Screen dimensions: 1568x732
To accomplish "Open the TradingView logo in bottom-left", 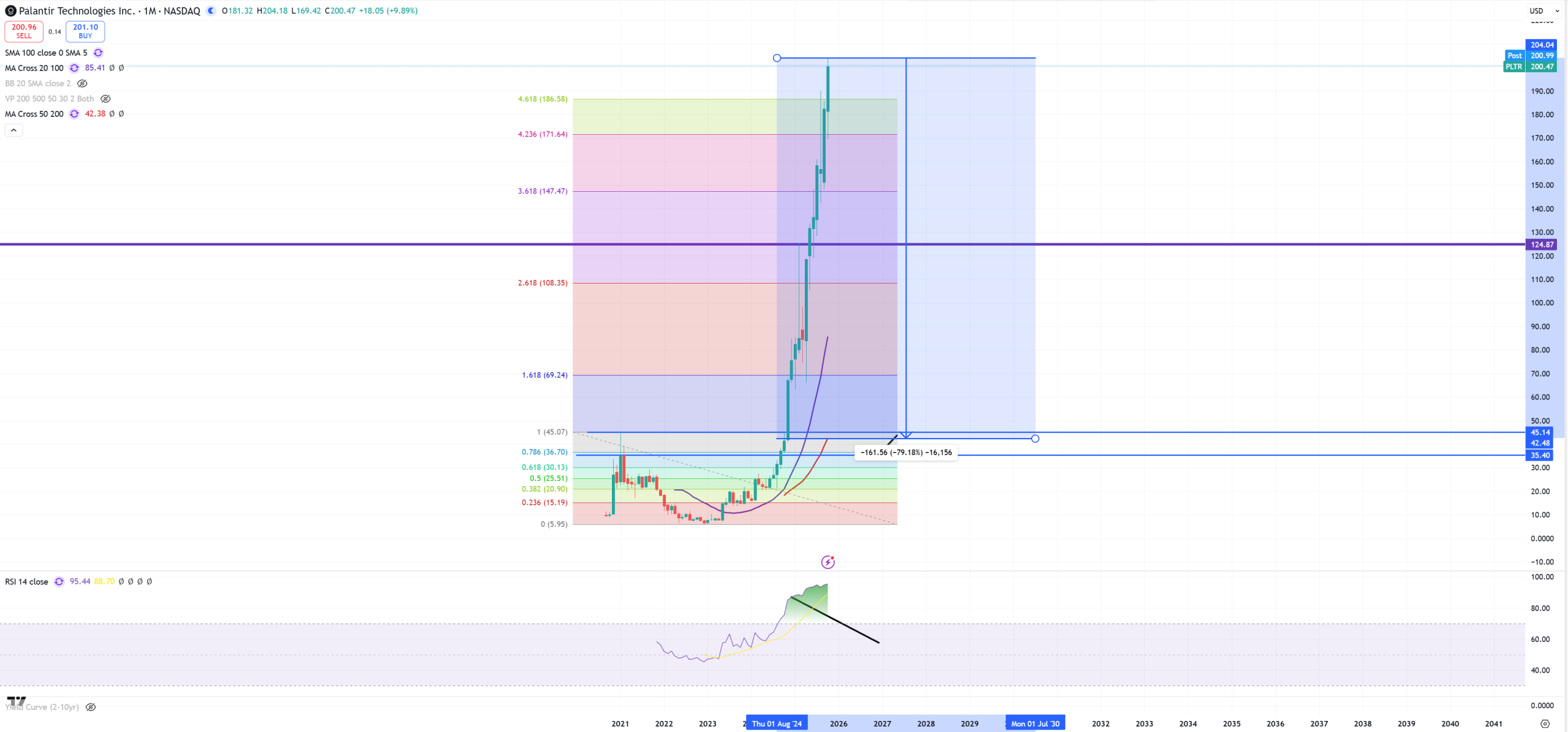I will (17, 701).
